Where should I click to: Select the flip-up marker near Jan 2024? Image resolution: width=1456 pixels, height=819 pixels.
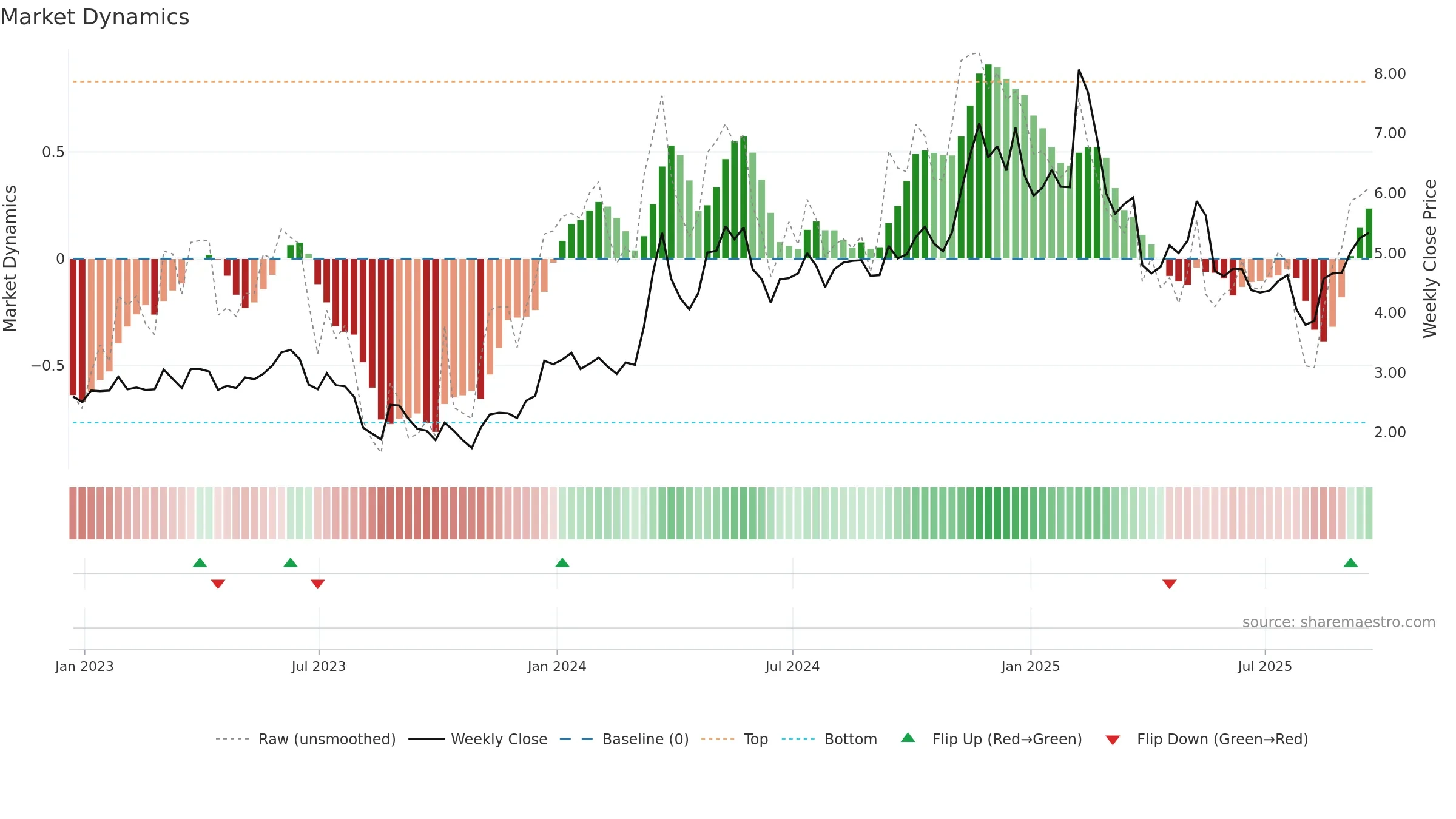tap(562, 562)
